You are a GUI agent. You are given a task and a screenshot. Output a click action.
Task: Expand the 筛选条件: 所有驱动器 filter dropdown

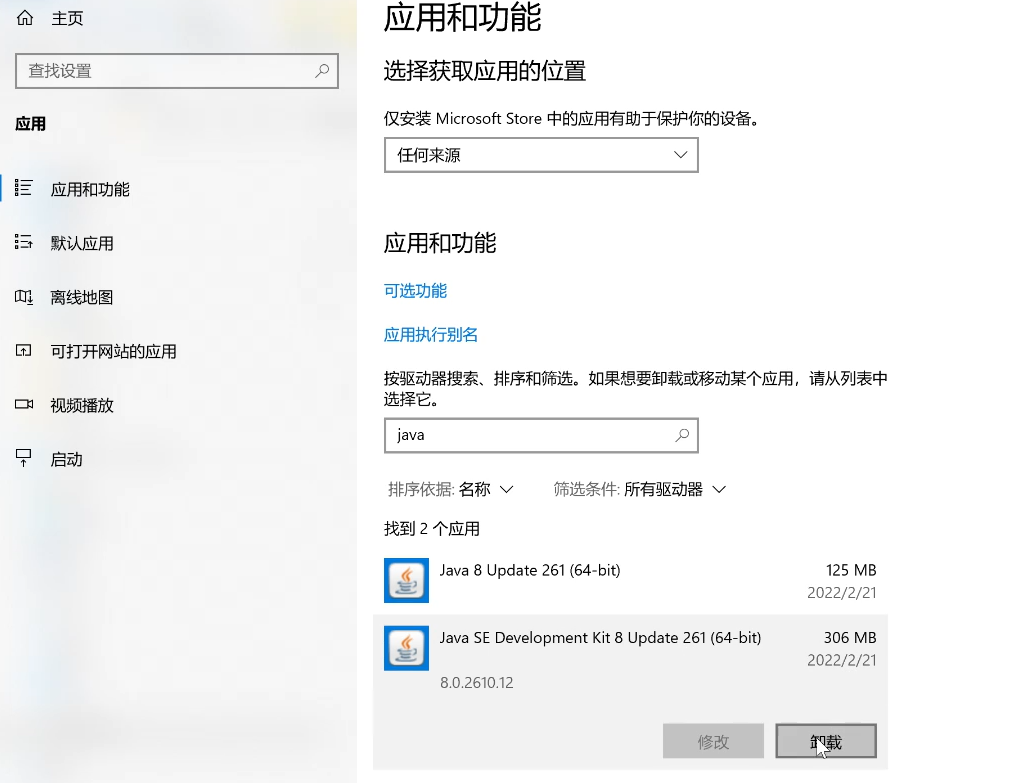(x=640, y=489)
